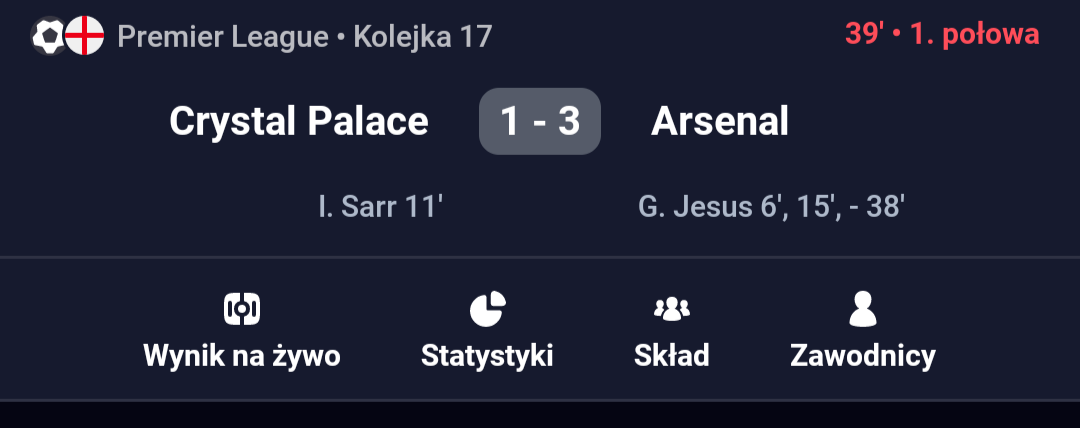This screenshot has width=1080, height=428.
Task: Click the soccer ball sport icon
Action: (x=47, y=37)
